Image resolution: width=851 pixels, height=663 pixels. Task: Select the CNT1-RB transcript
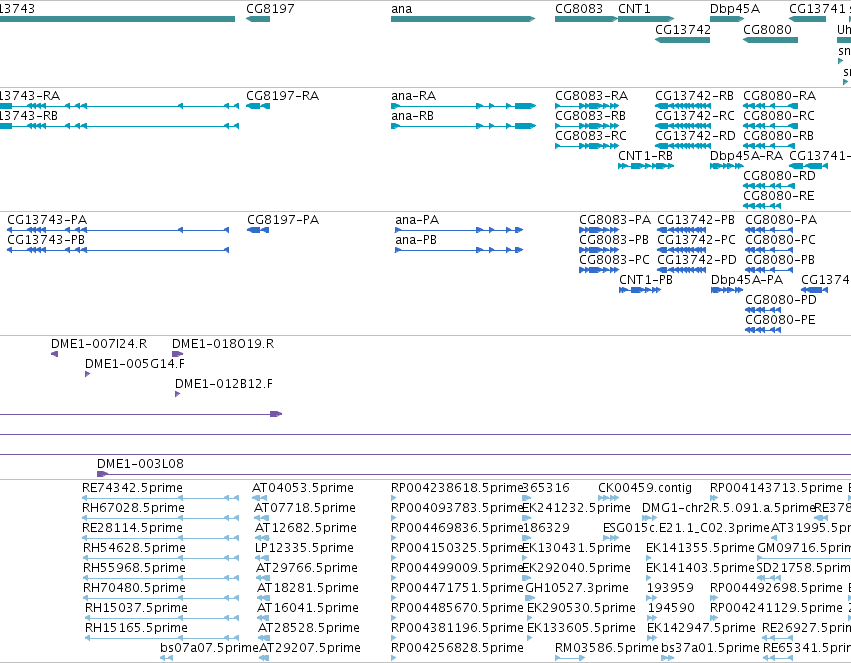click(x=646, y=166)
